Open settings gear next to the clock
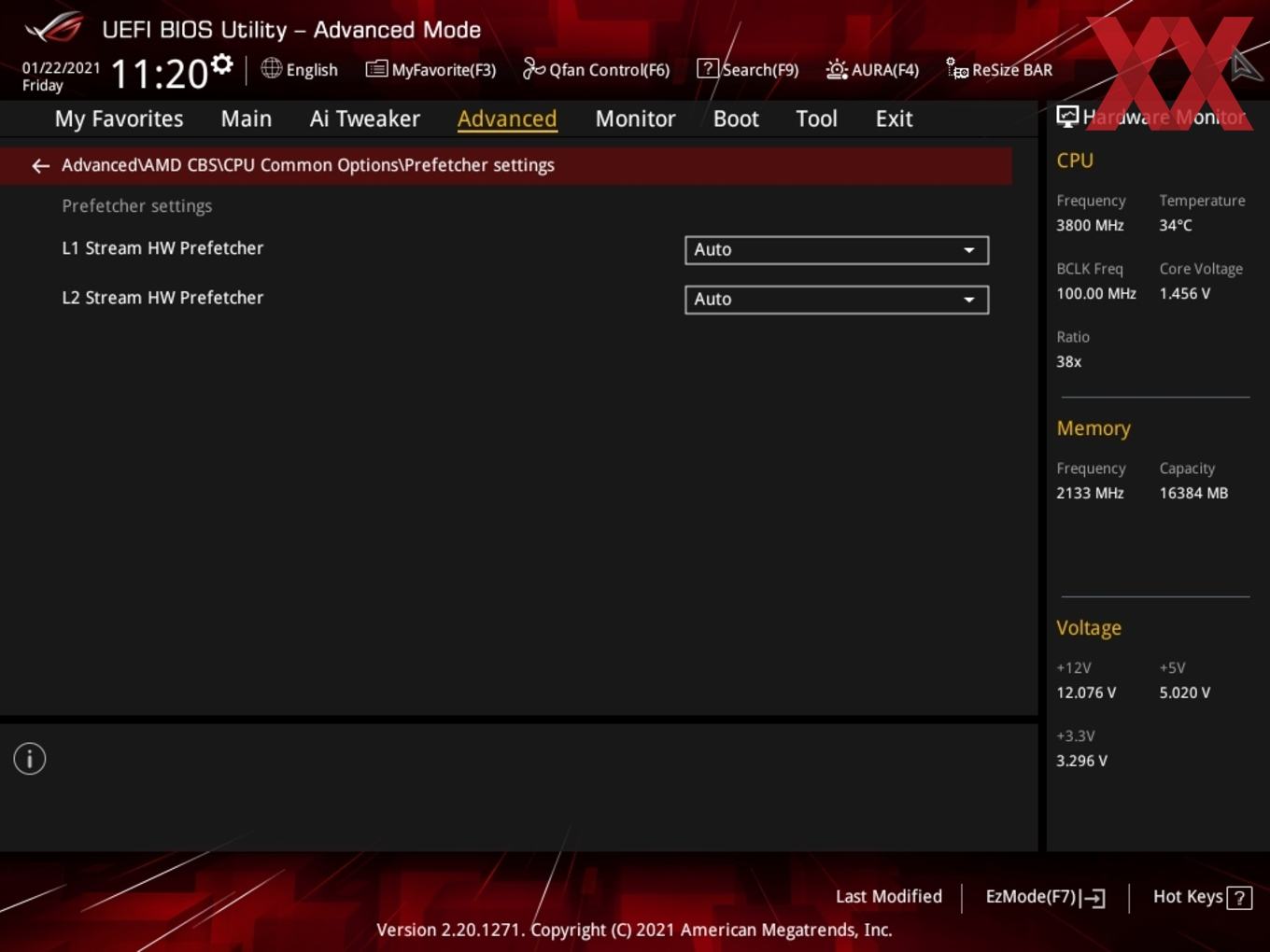This screenshot has height=952, width=1270. [222, 63]
